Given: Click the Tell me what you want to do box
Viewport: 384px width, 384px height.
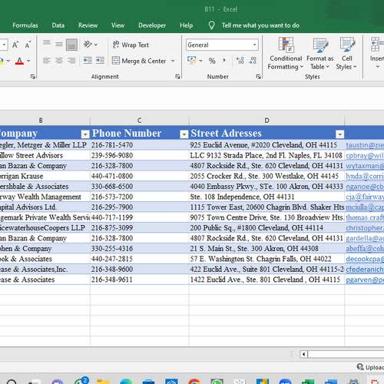Looking at the screenshot, I should [x=261, y=25].
